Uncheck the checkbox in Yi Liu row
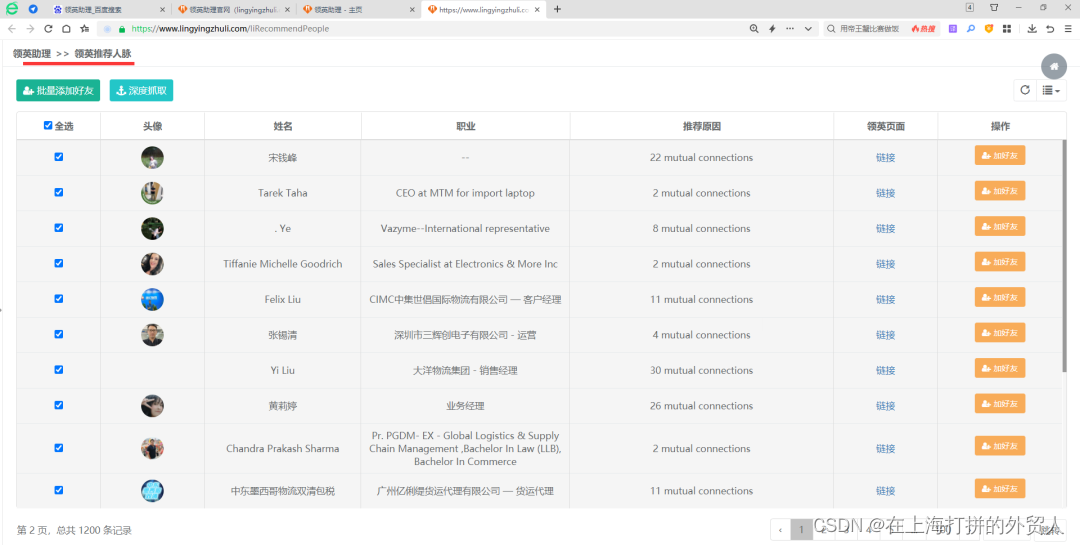 point(59,370)
